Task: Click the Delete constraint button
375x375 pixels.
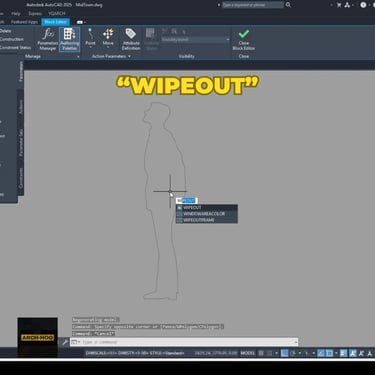Action: [x=6, y=31]
